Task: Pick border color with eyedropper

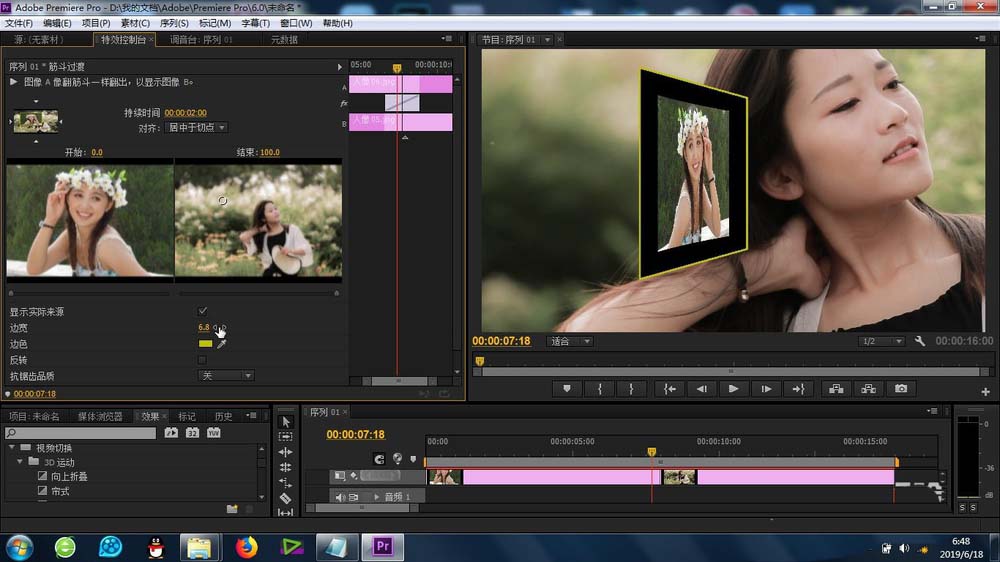Action: 222,344
